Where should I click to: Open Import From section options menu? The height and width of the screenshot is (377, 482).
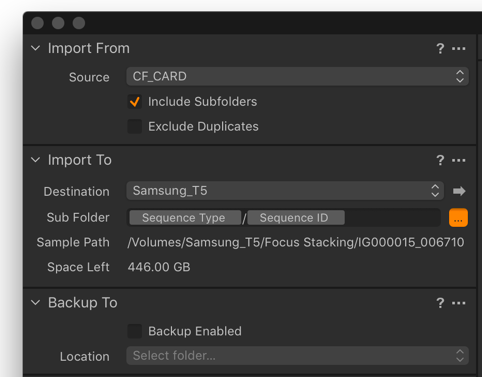tap(459, 49)
